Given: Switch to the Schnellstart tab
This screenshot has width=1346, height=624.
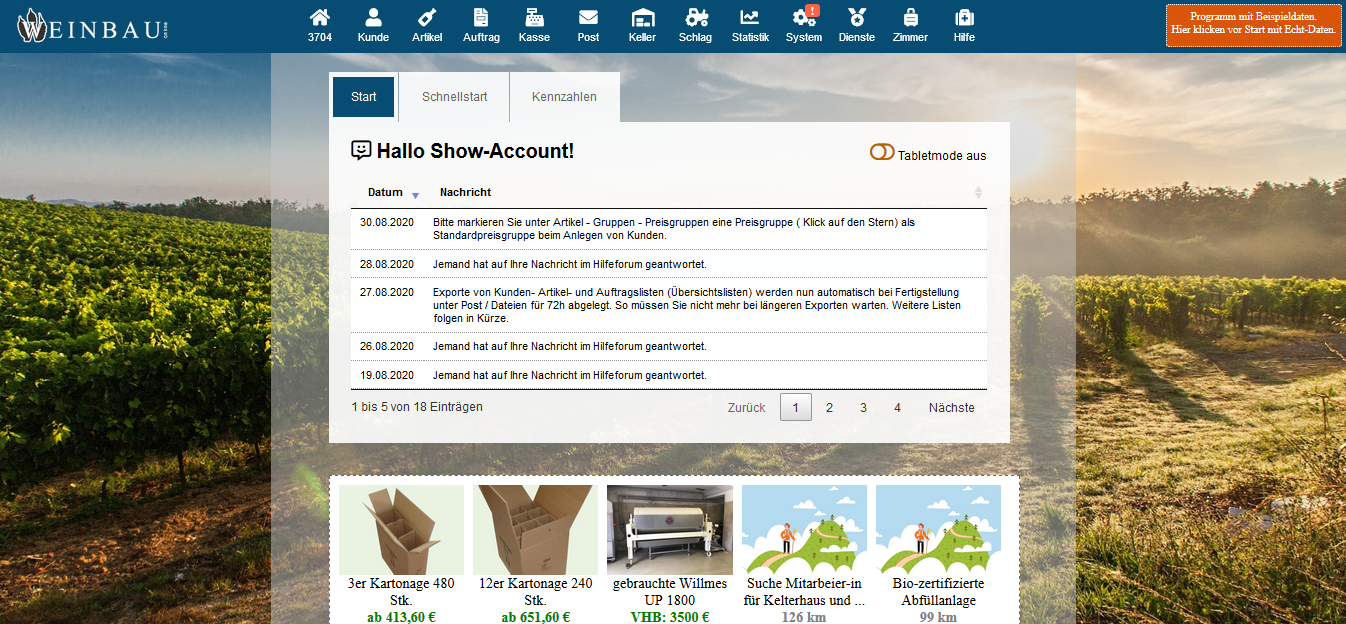Looking at the screenshot, I should click(x=454, y=97).
